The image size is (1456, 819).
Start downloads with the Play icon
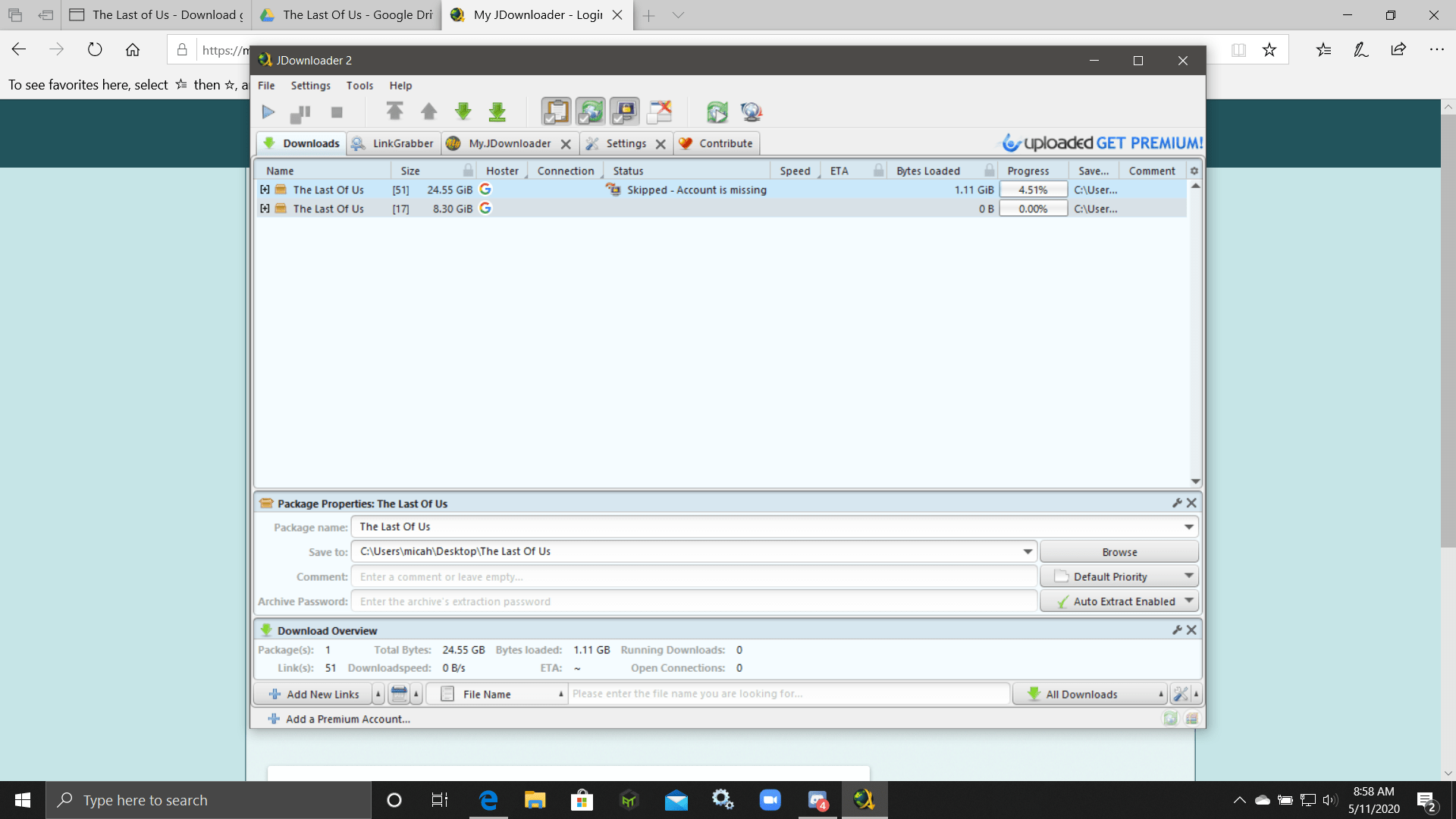(x=268, y=111)
